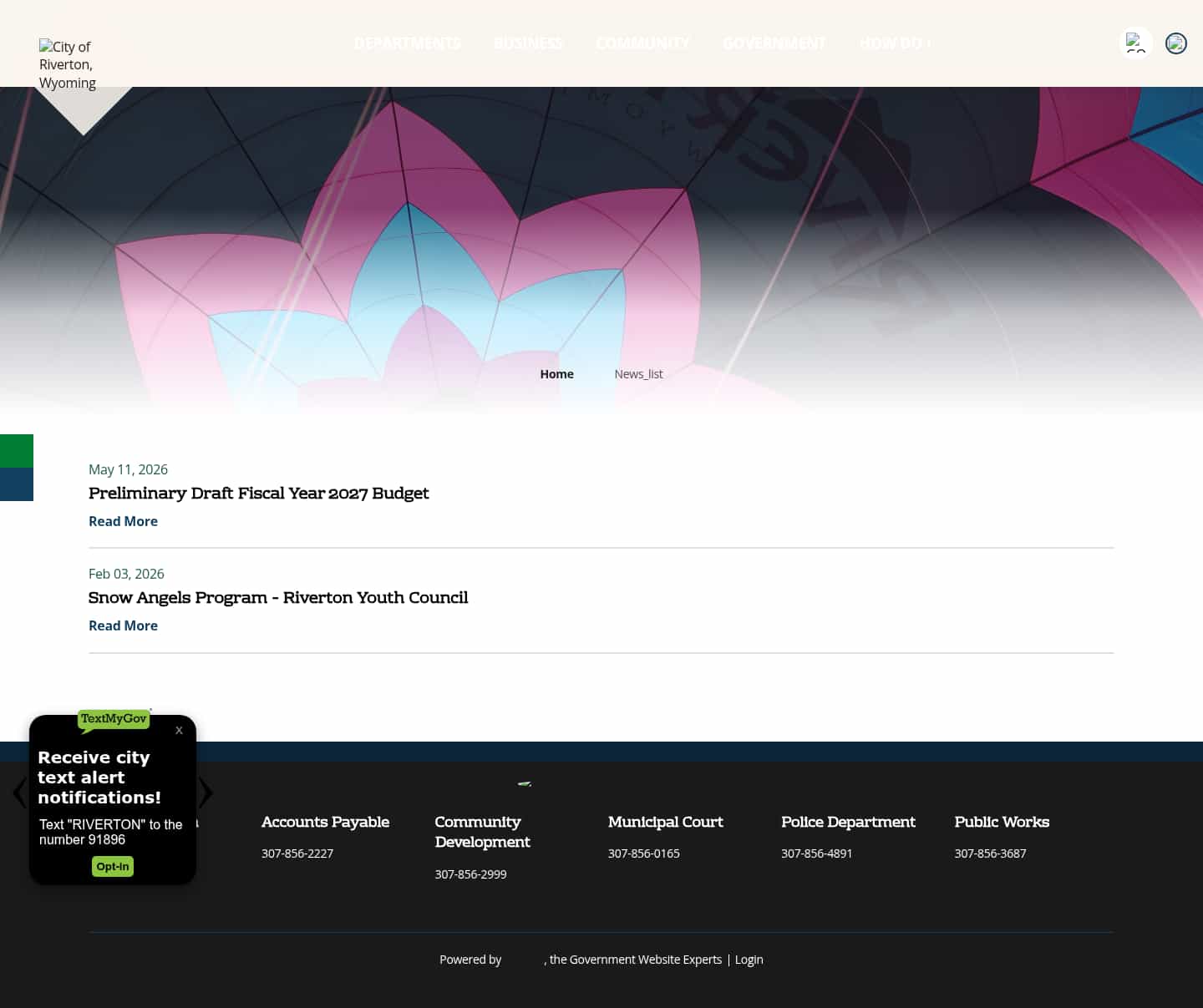Open the TextMyGov logo badge
The height and width of the screenshot is (1008, 1203).
[114, 720]
